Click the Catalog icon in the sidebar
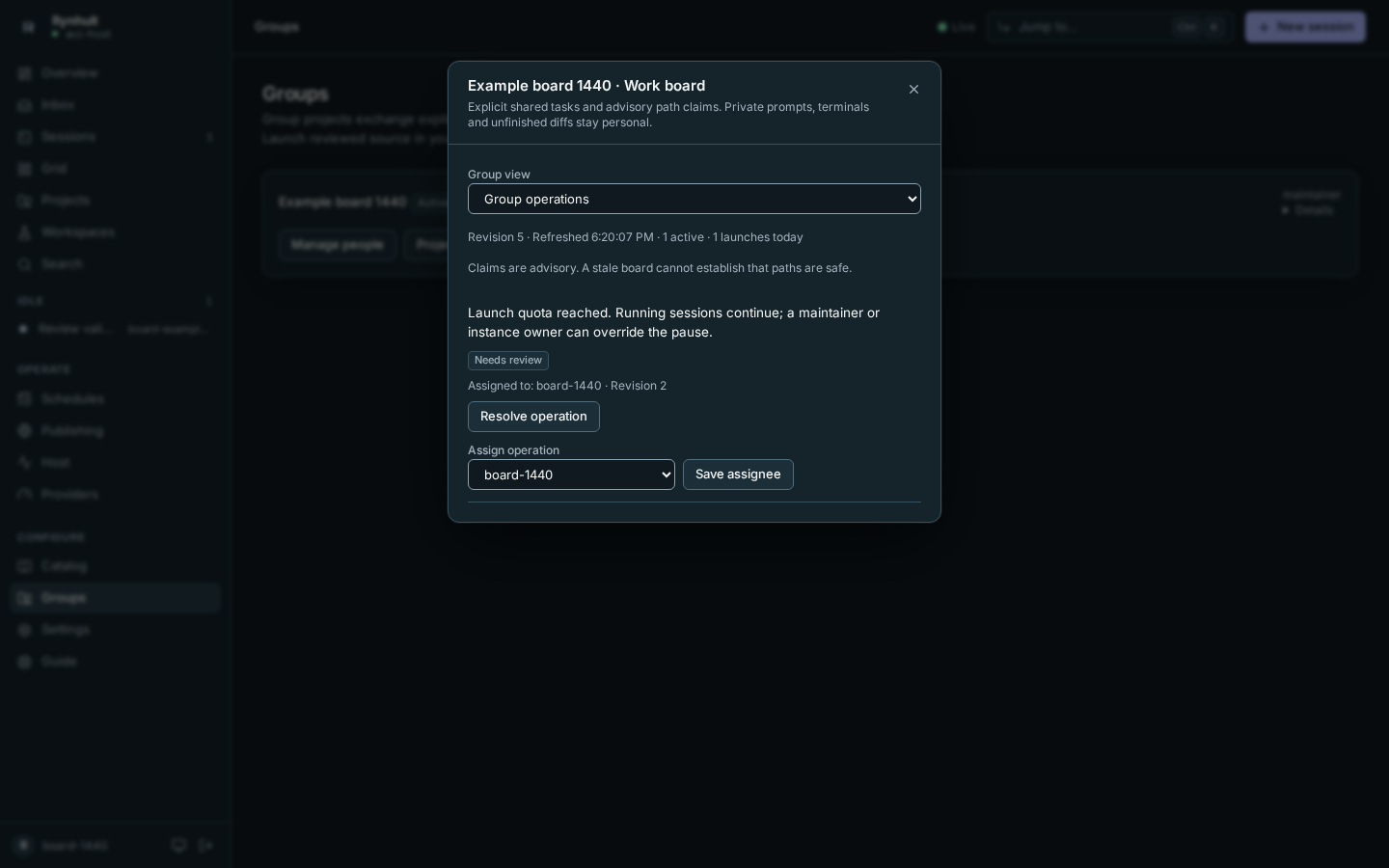This screenshot has width=1389, height=868. [25, 566]
